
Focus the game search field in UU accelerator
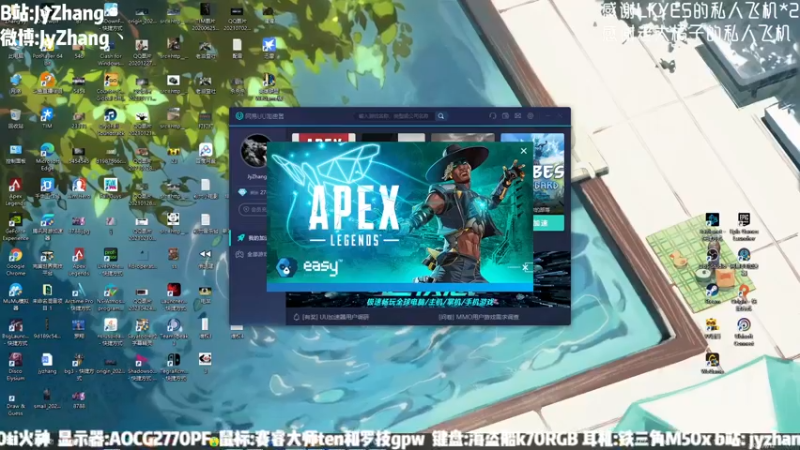coord(394,116)
